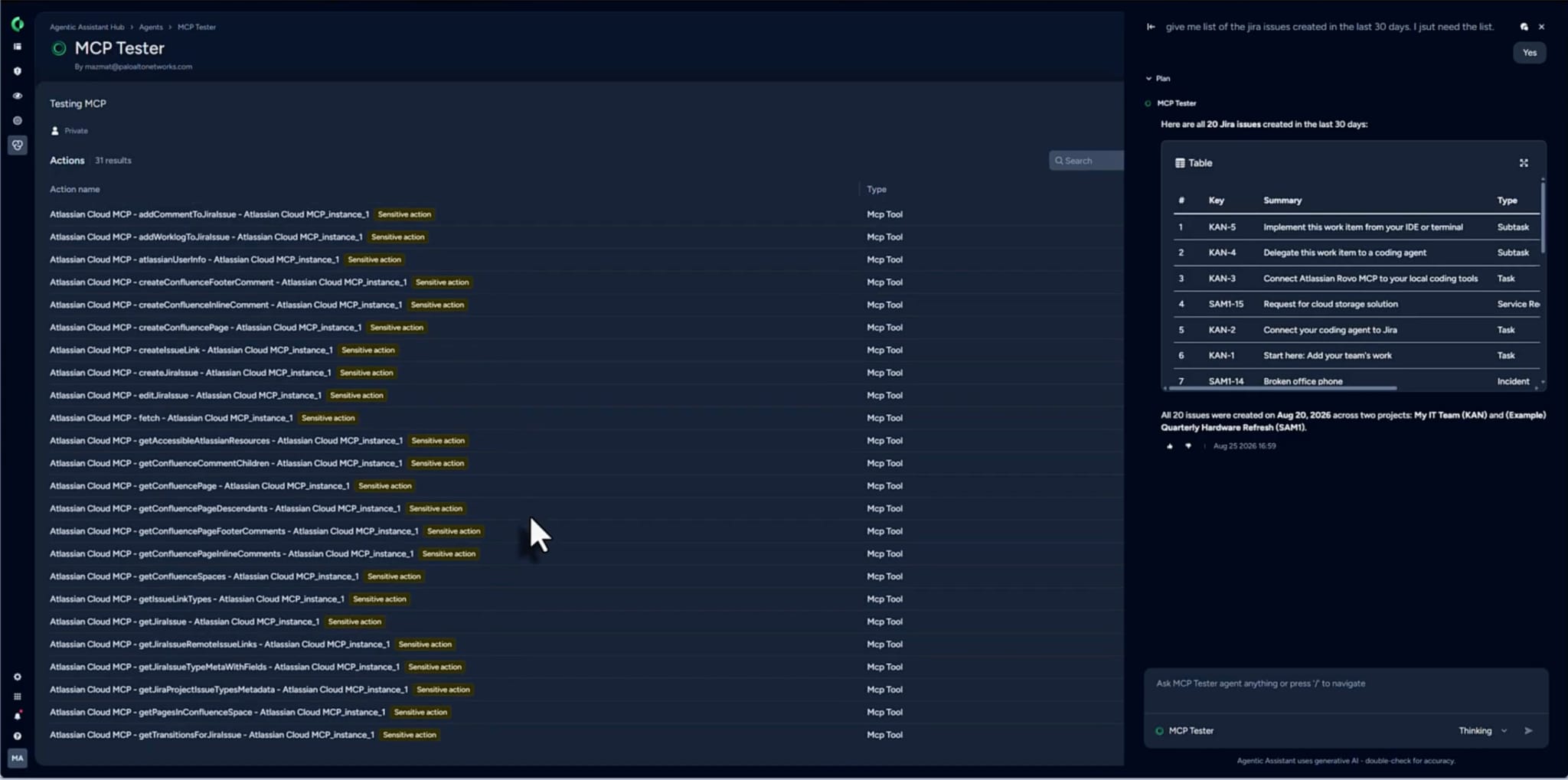Image resolution: width=1568 pixels, height=780 pixels.
Task: Open the Thinking mode dropdown
Action: coord(1483,731)
